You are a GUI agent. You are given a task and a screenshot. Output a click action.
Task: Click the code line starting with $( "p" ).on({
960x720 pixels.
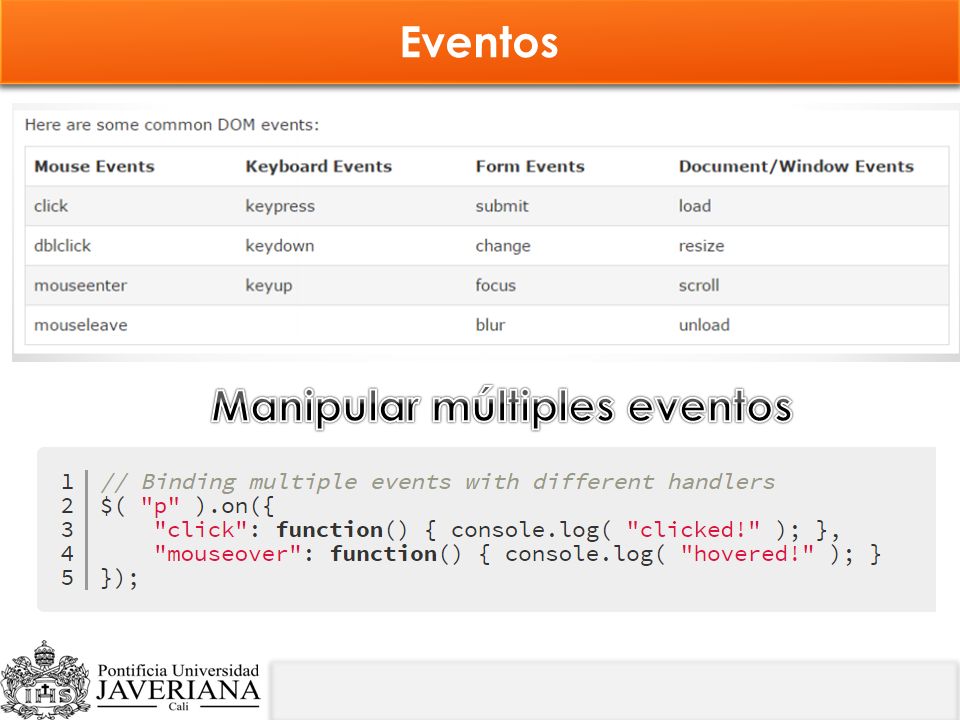[x=187, y=506]
